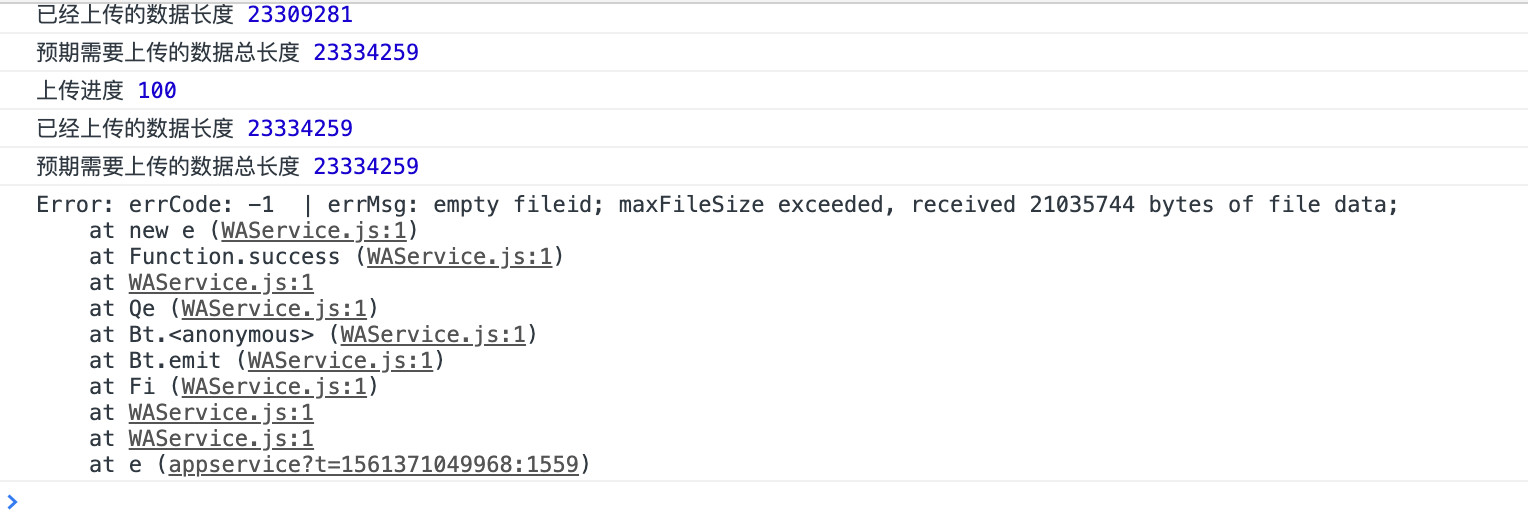This screenshot has height=532, width=1528.
Task: Open WAService.js:1 link beside Bt.emit
Action: [340, 361]
